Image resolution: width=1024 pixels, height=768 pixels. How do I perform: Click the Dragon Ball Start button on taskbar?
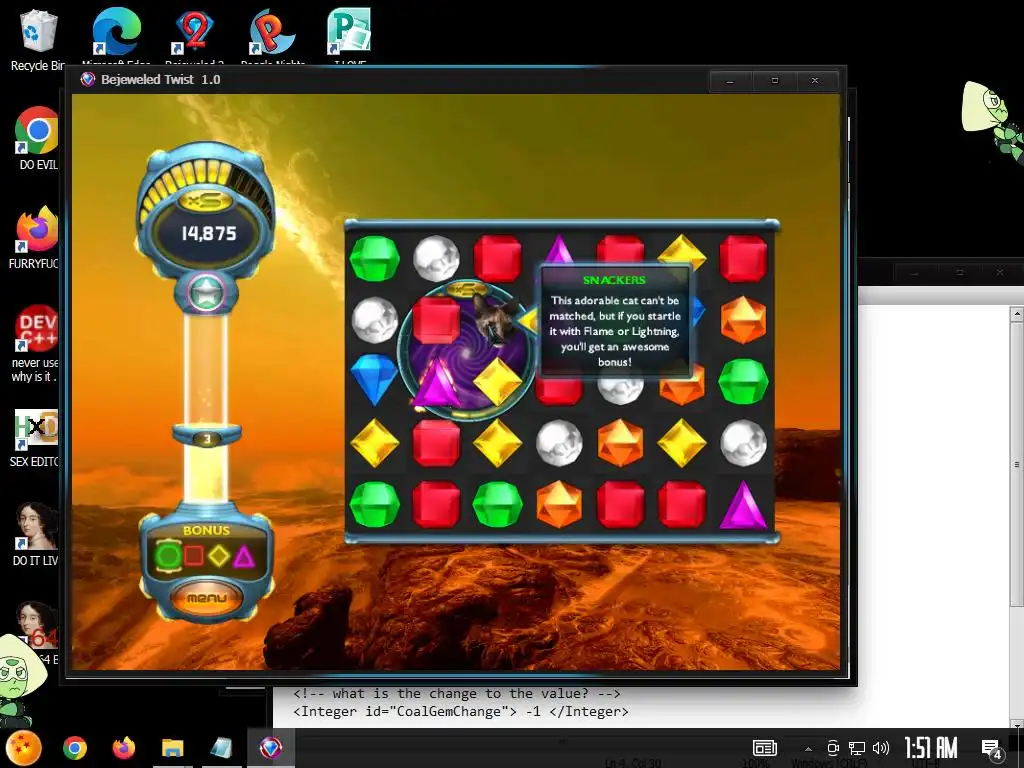[24, 748]
